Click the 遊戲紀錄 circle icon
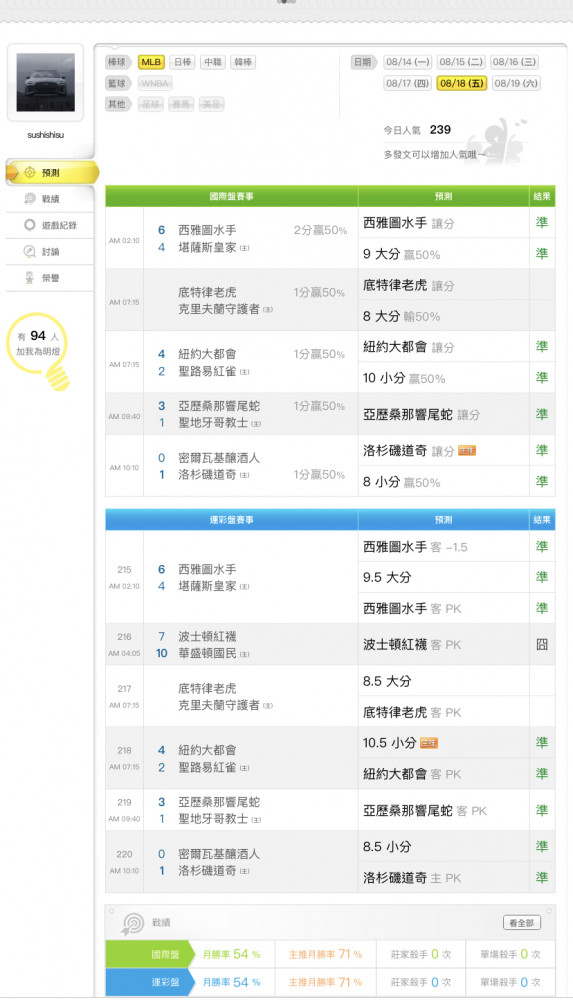This screenshot has width=573, height=1000. coord(29,225)
